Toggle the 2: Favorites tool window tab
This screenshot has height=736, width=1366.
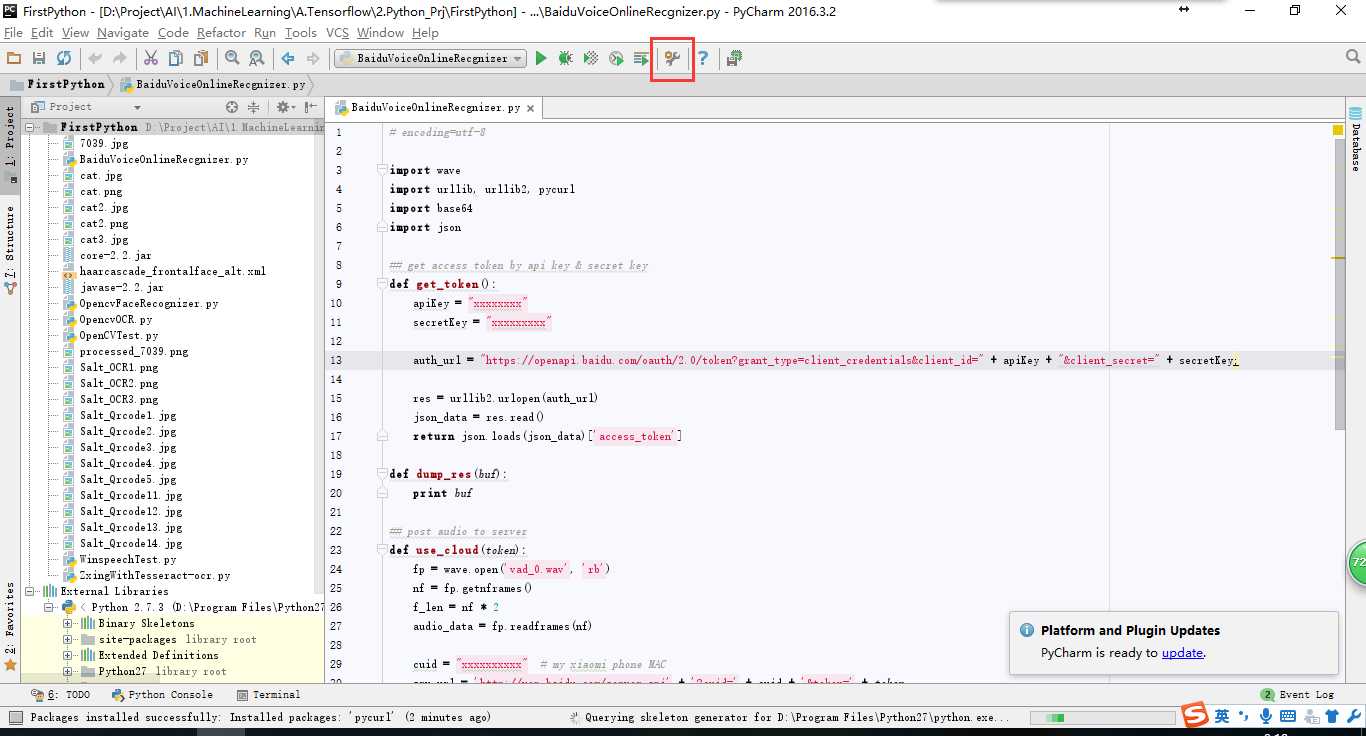point(10,626)
